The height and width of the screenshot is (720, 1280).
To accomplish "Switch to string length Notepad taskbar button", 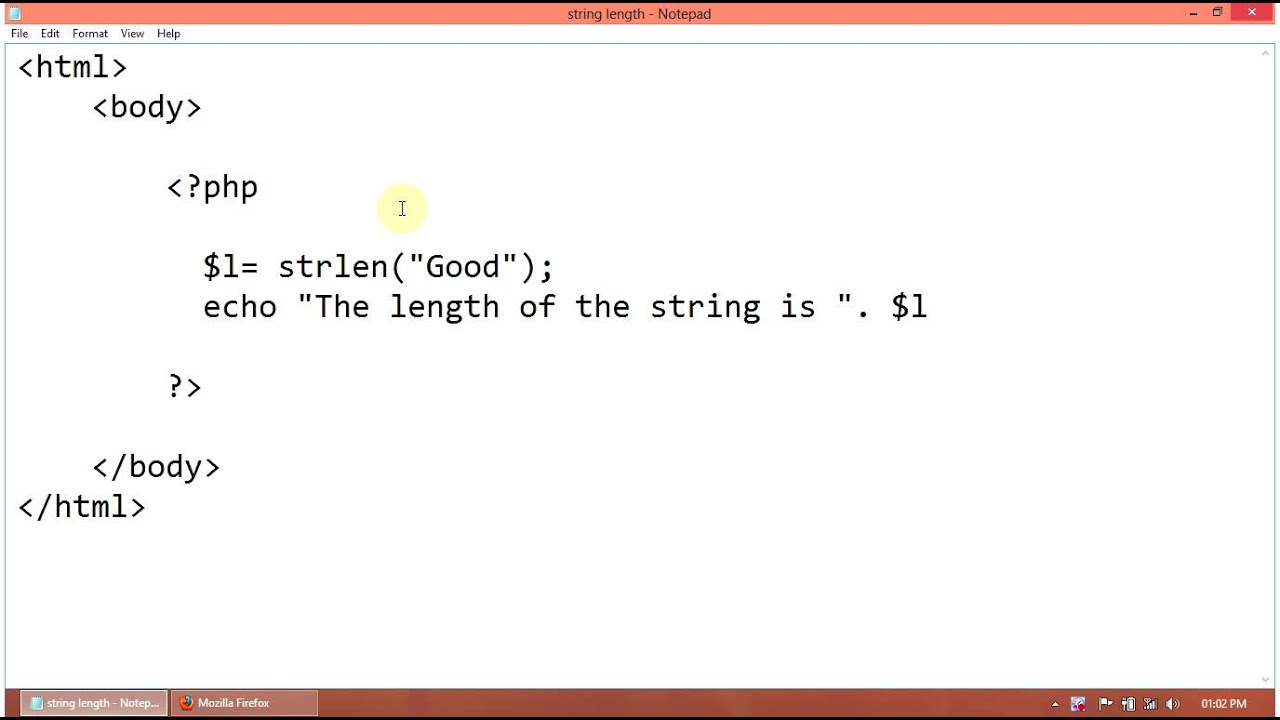I will [x=94, y=703].
